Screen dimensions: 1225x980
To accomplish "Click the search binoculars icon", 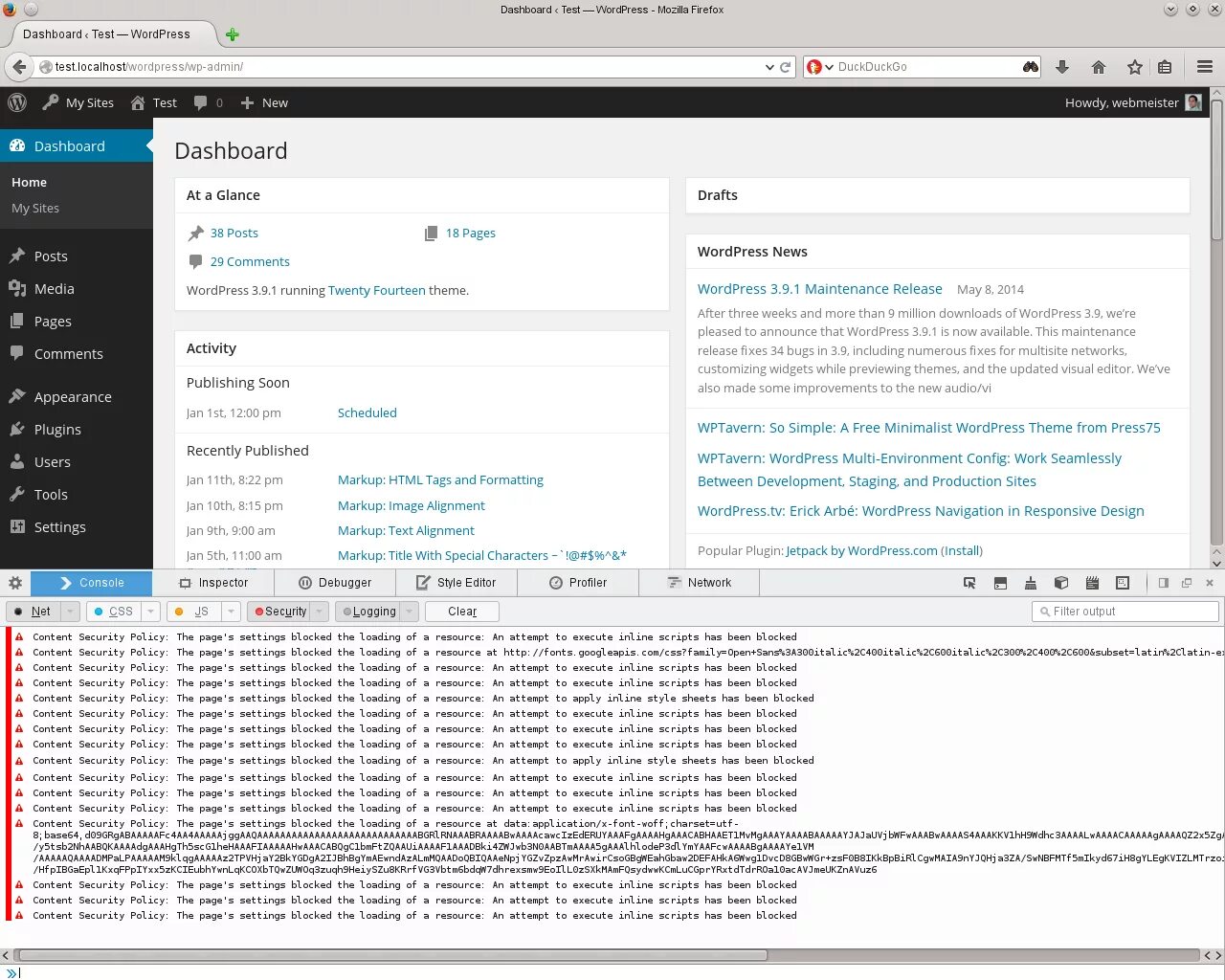I will pyautogui.click(x=1030, y=67).
